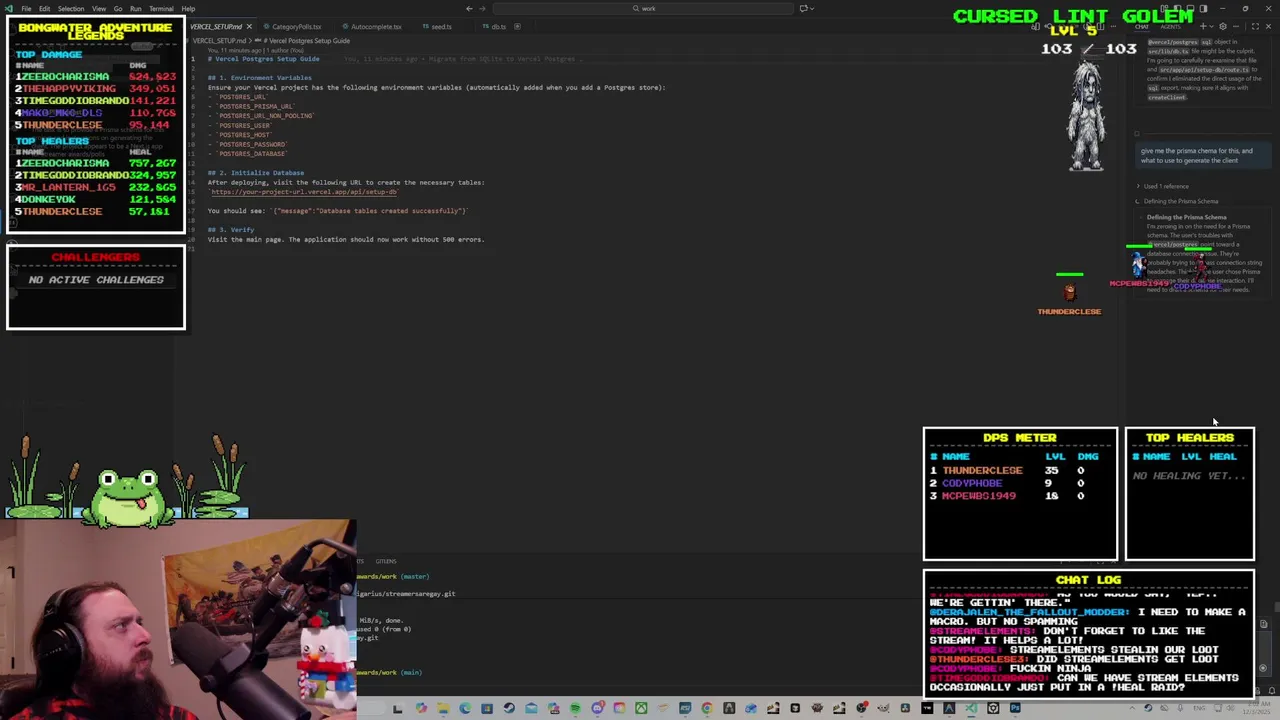Click the navigate forward arrow

(x=482, y=8)
